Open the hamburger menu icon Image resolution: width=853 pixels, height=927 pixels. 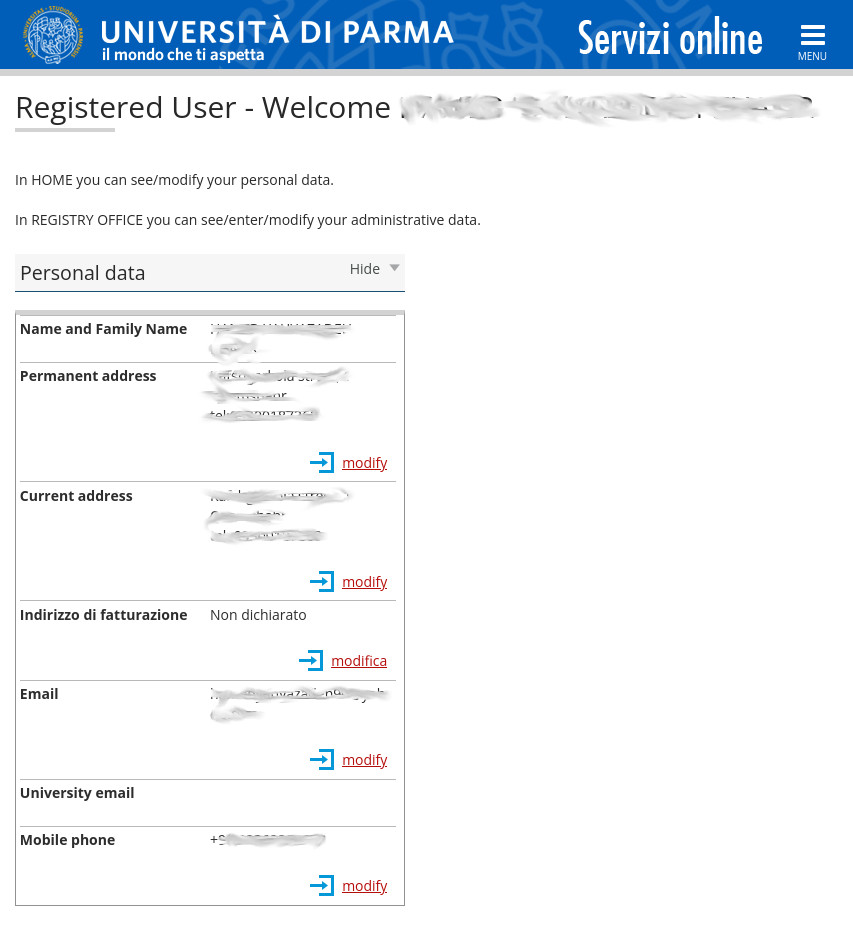[812, 35]
